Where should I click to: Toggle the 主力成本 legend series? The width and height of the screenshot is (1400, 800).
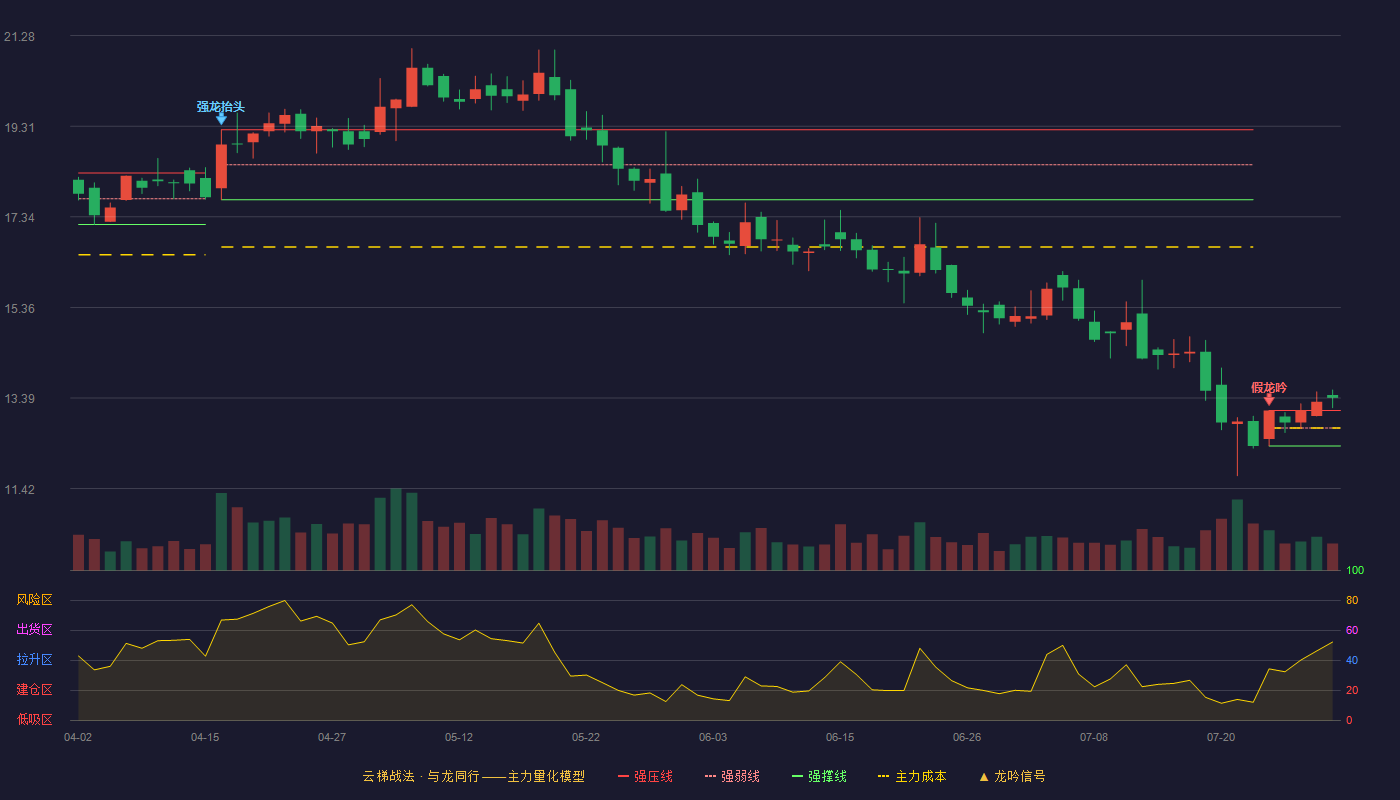tap(912, 776)
